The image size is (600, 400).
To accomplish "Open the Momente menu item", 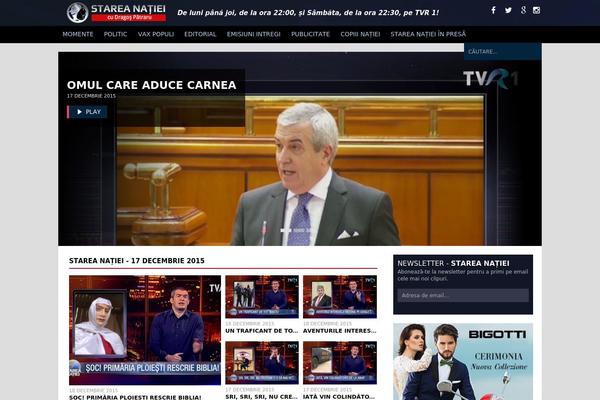I will click(x=78, y=34).
